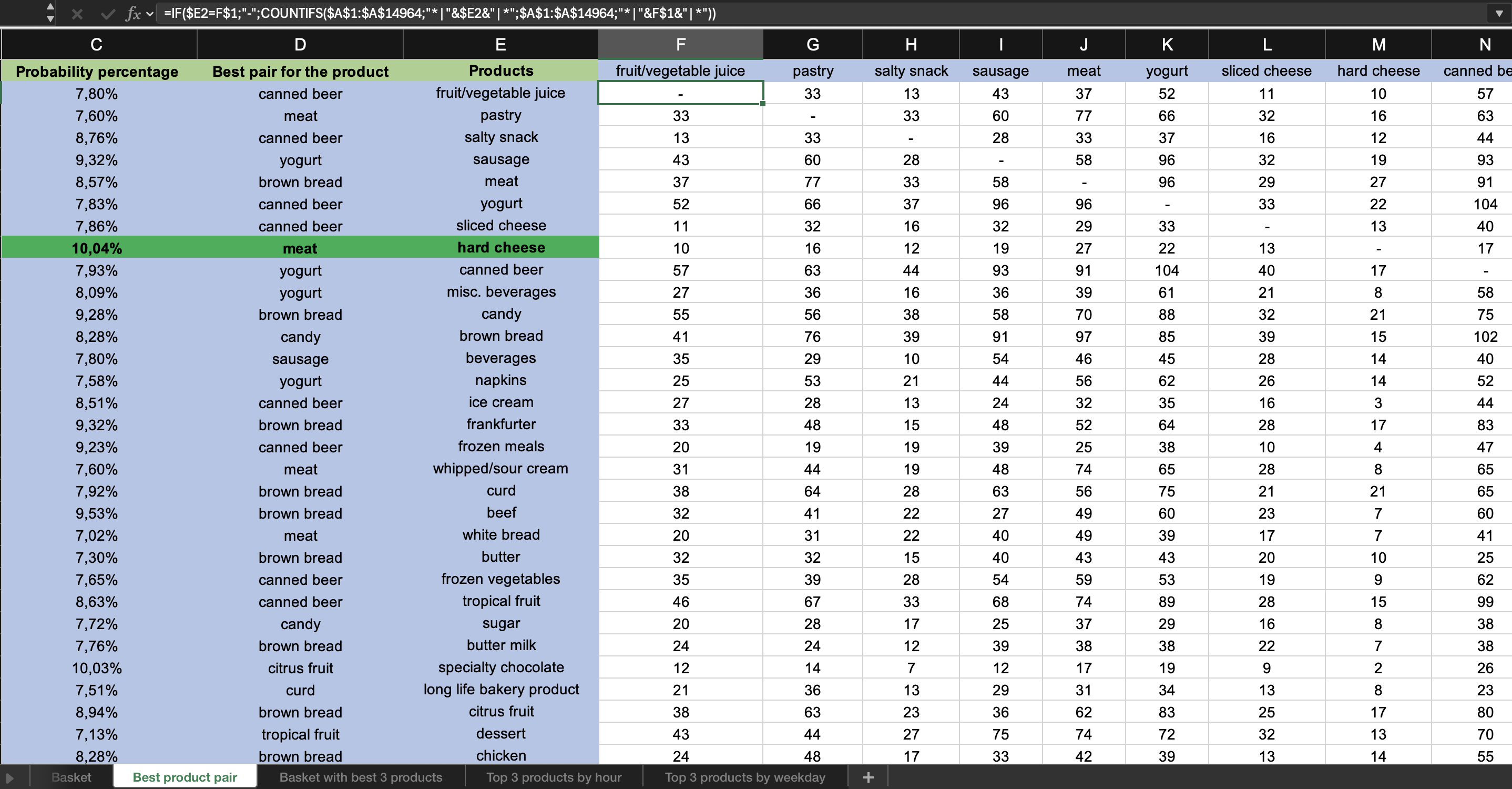Viewport: 1512px width, 789px height.
Task: Click the name box down stepper arrow
Action: [x=50, y=19]
